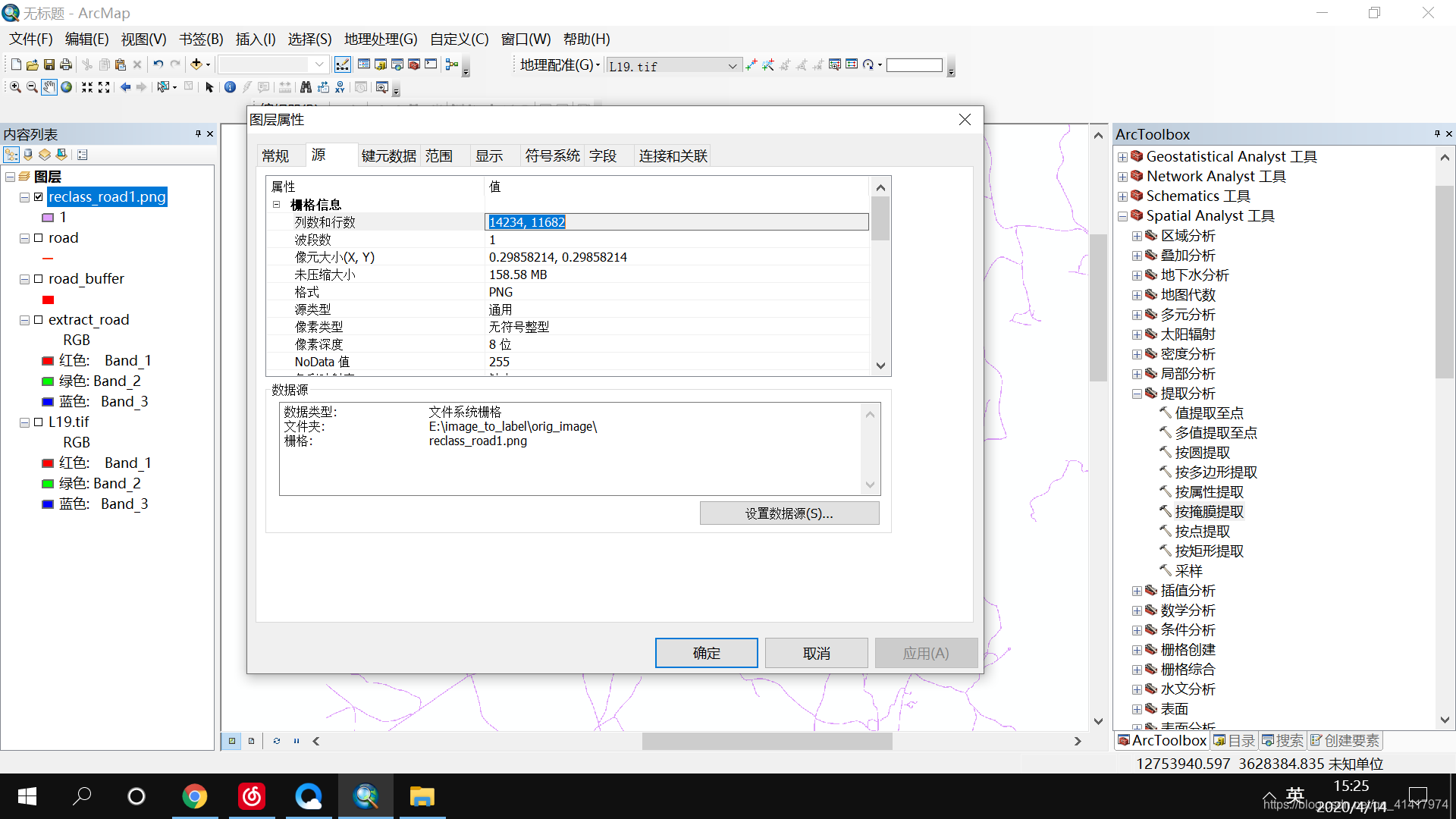Click the map horizontal scrollbar thumb

[x=767, y=741]
